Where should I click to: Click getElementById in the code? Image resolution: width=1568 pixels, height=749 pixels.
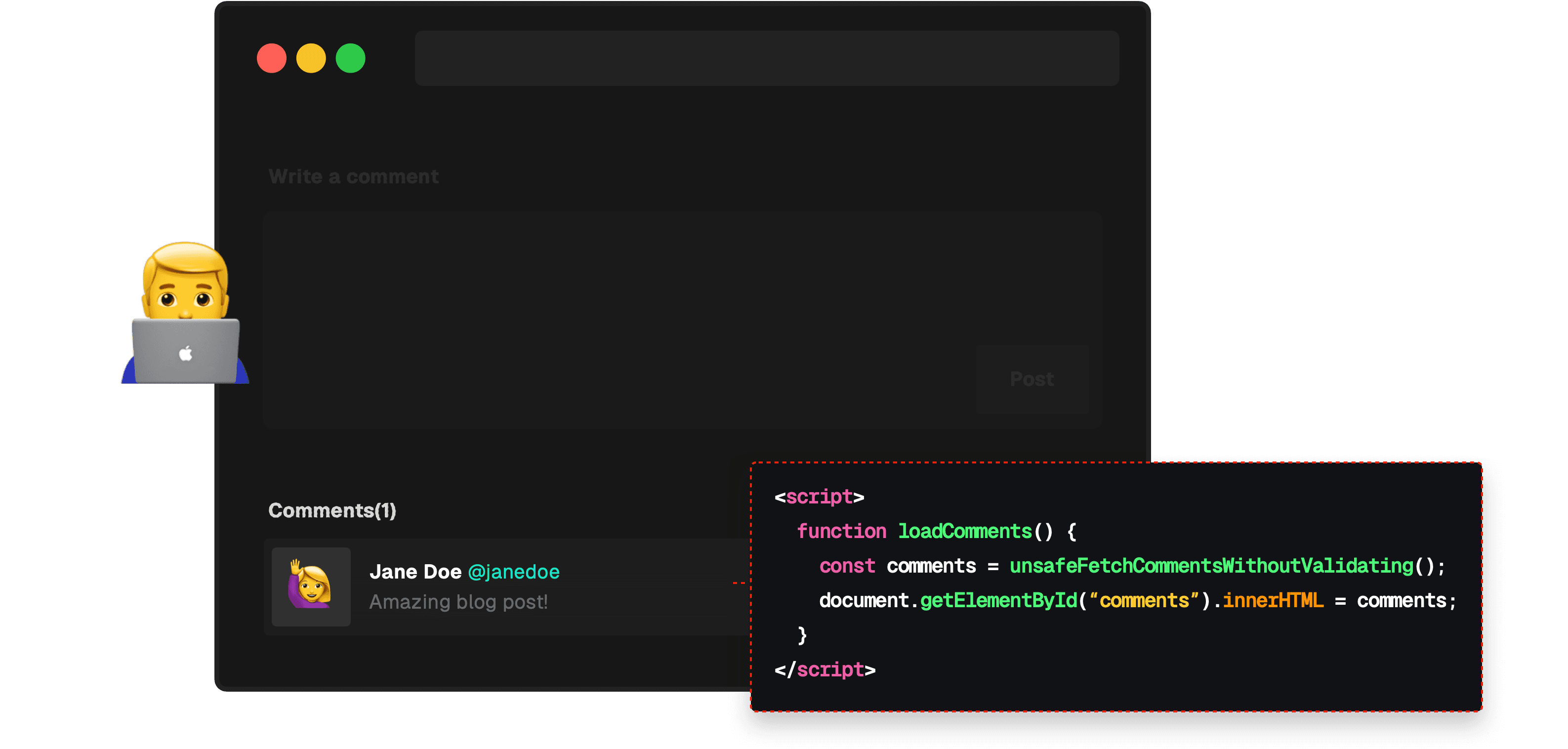(998, 601)
